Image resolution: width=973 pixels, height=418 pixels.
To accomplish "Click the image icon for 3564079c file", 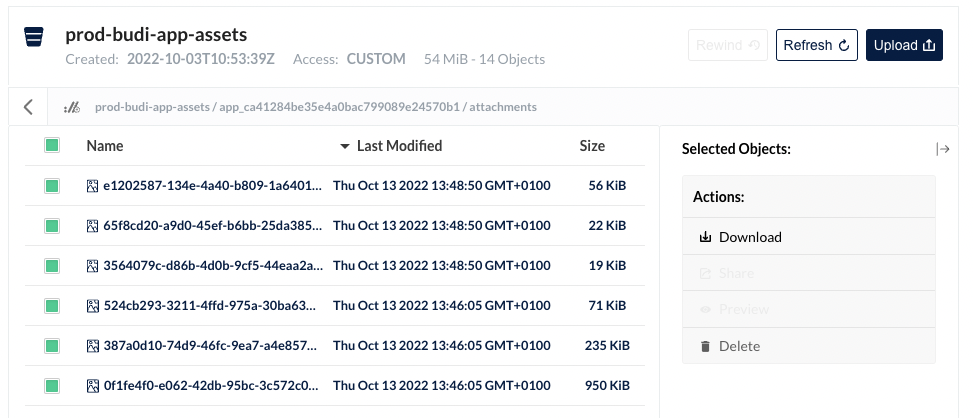I will [92, 265].
